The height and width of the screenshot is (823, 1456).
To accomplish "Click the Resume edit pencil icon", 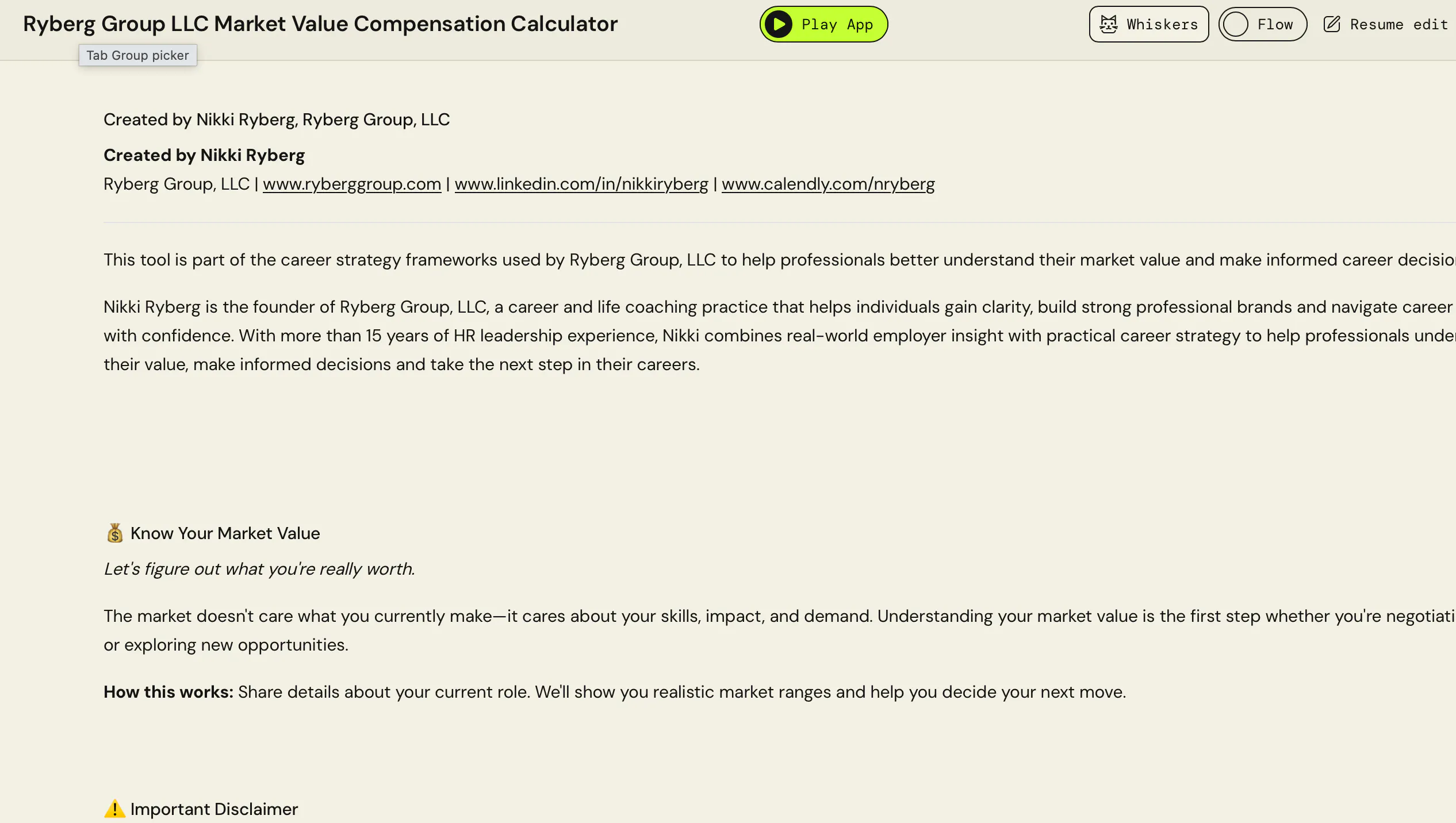I will [x=1332, y=24].
